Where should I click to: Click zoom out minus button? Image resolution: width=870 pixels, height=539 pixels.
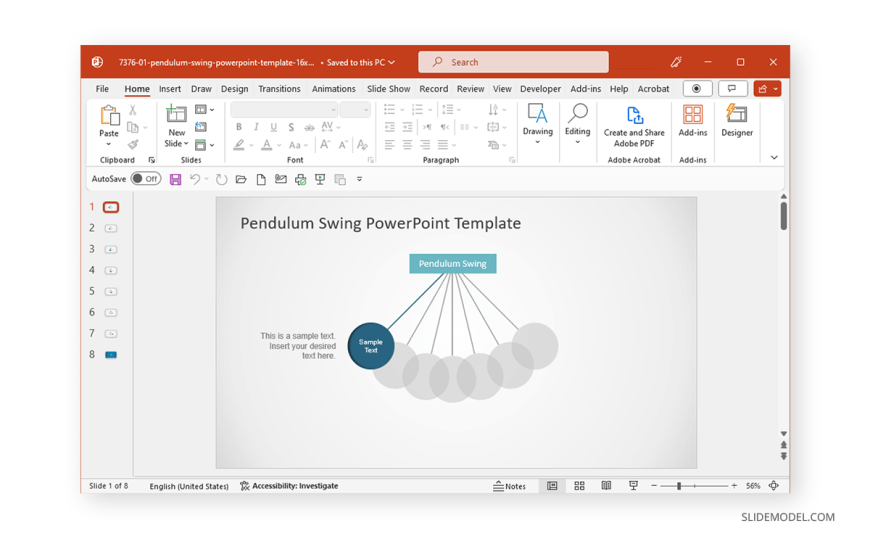pos(654,486)
